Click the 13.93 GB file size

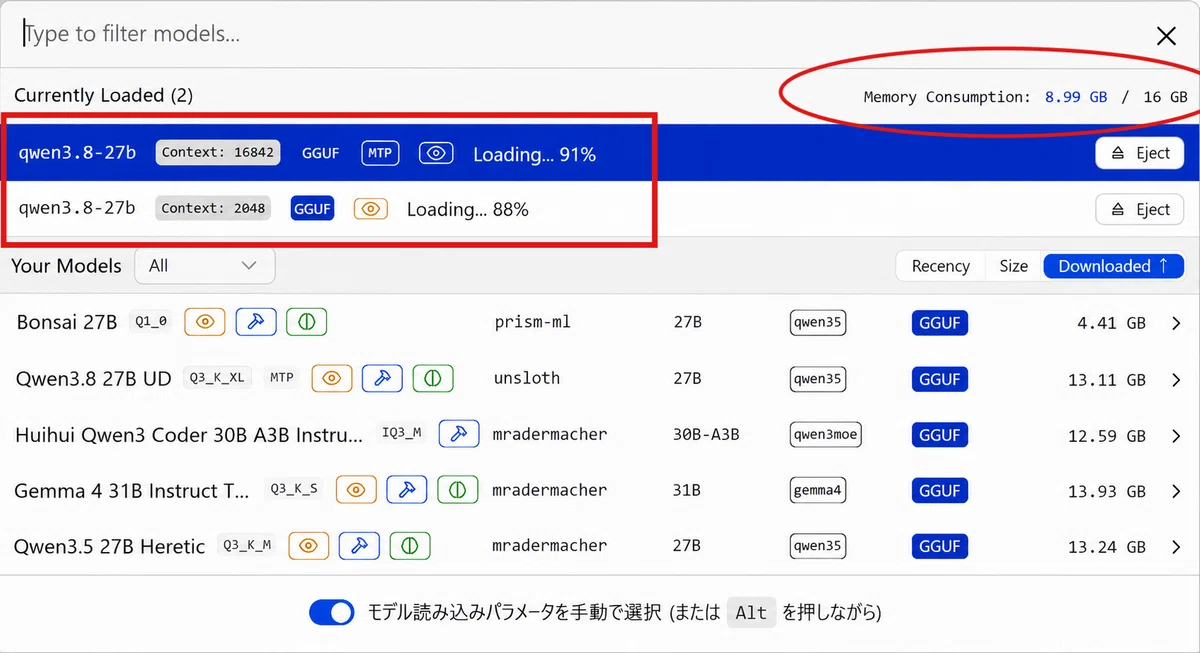pos(1107,491)
